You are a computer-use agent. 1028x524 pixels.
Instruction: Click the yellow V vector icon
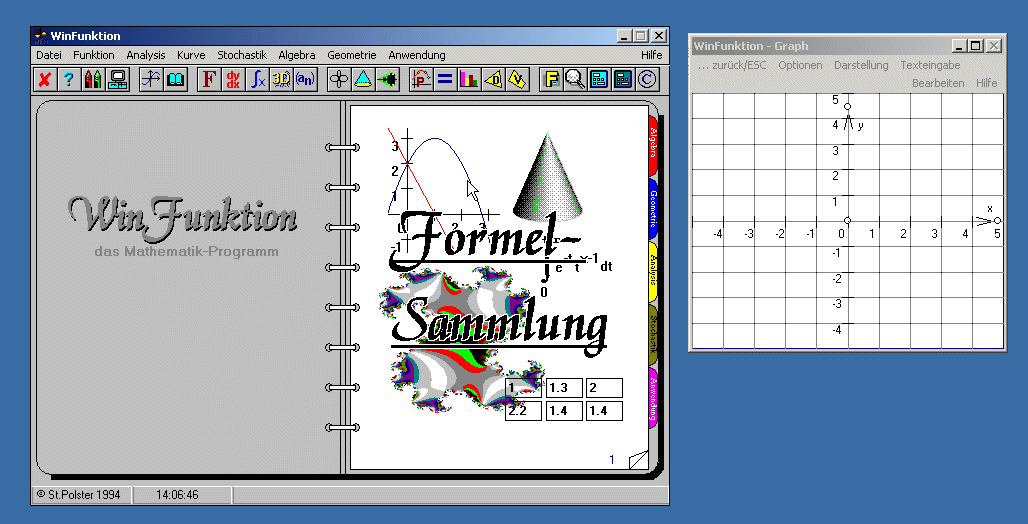tap(517, 79)
